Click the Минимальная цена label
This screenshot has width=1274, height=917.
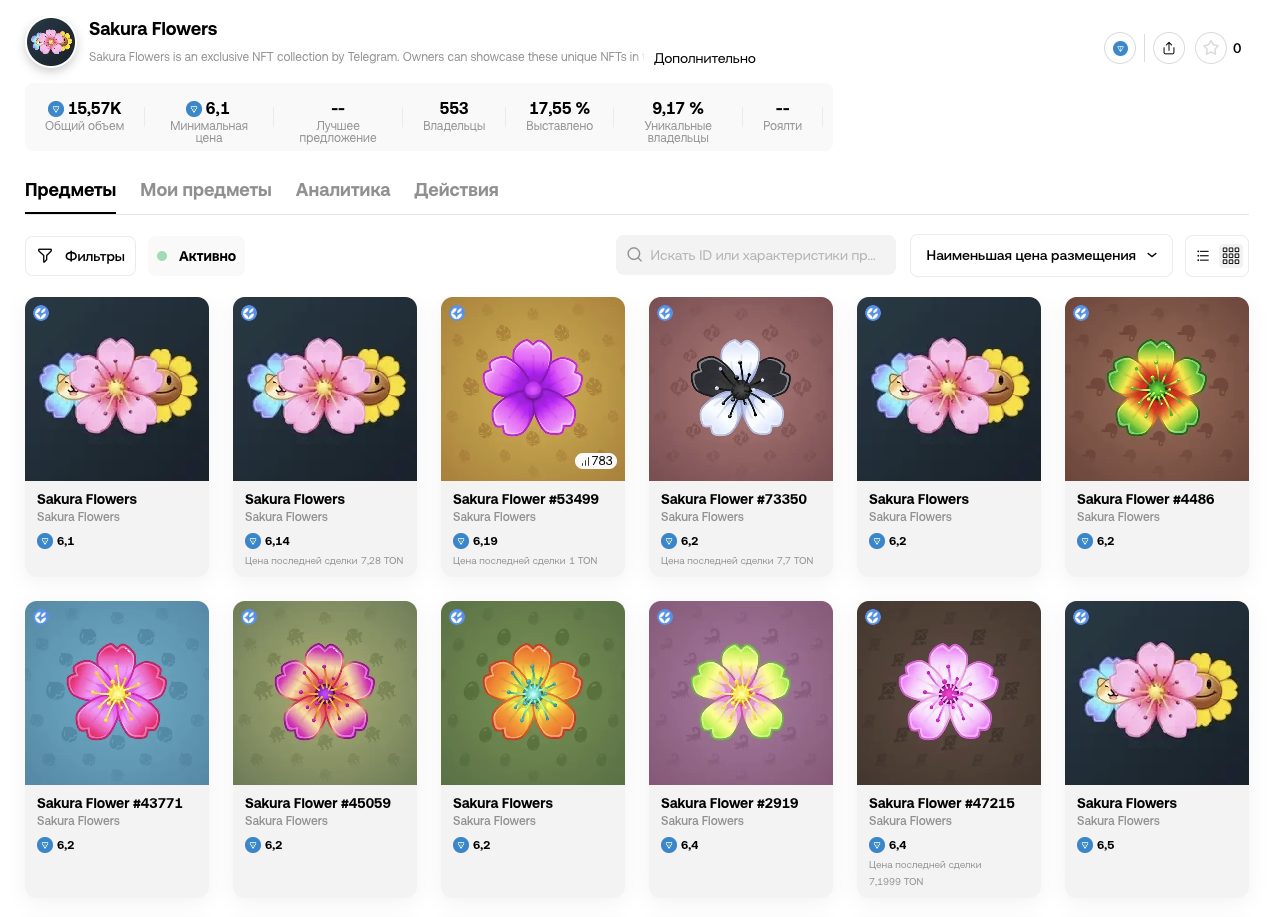click(x=209, y=132)
